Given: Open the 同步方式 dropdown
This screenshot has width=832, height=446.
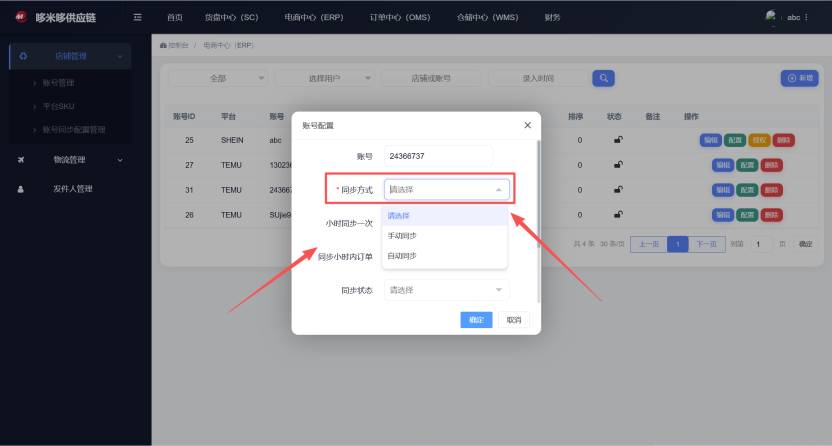Looking at the screenshot, I should coord(446,190).
